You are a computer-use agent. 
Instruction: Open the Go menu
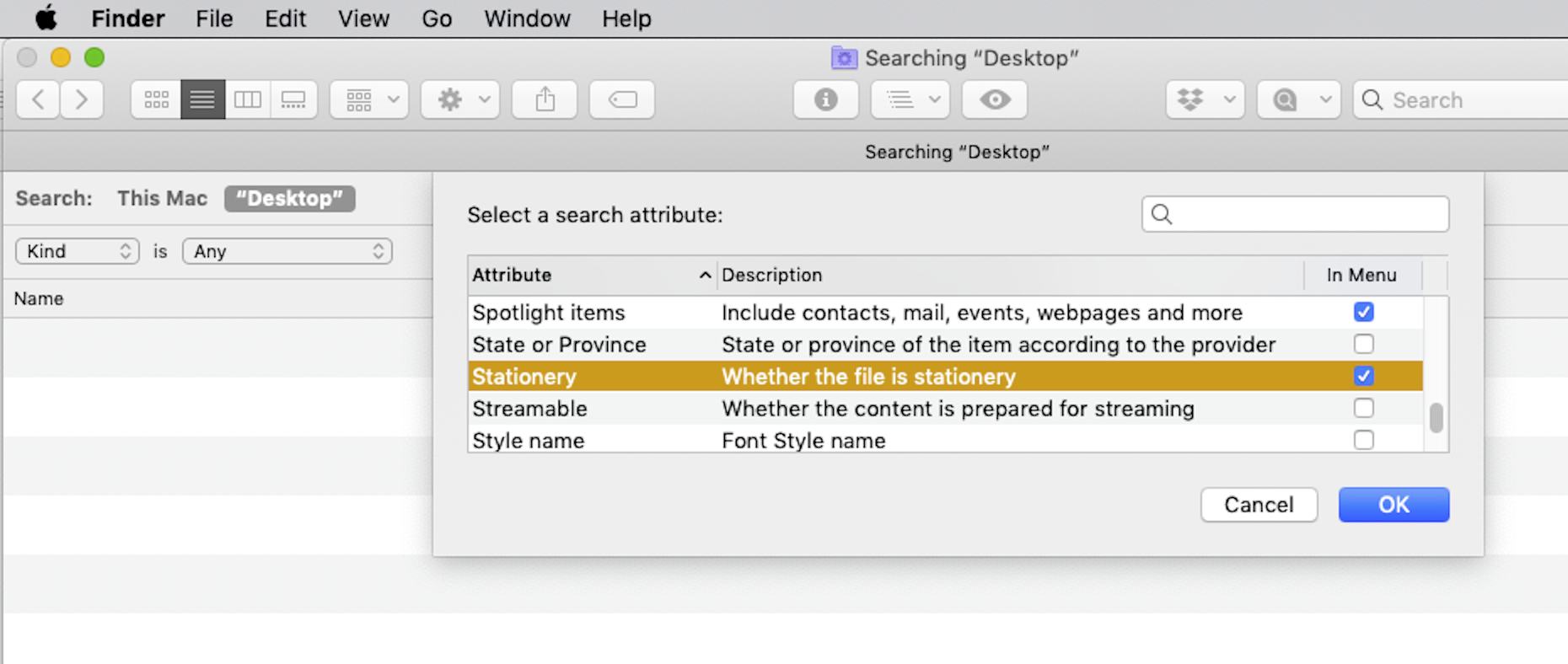(437, 19)
